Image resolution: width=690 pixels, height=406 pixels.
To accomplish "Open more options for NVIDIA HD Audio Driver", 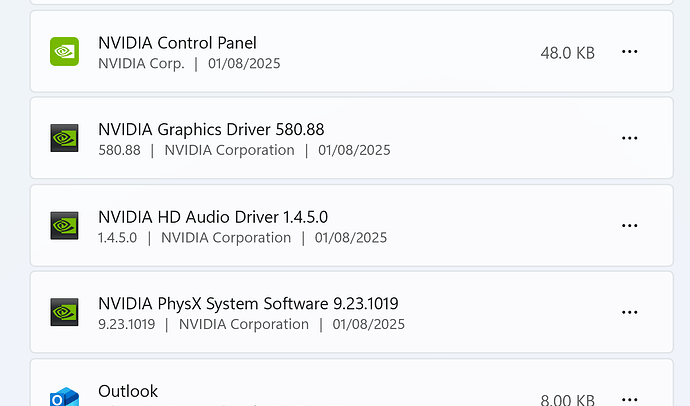I will [629, 226].
